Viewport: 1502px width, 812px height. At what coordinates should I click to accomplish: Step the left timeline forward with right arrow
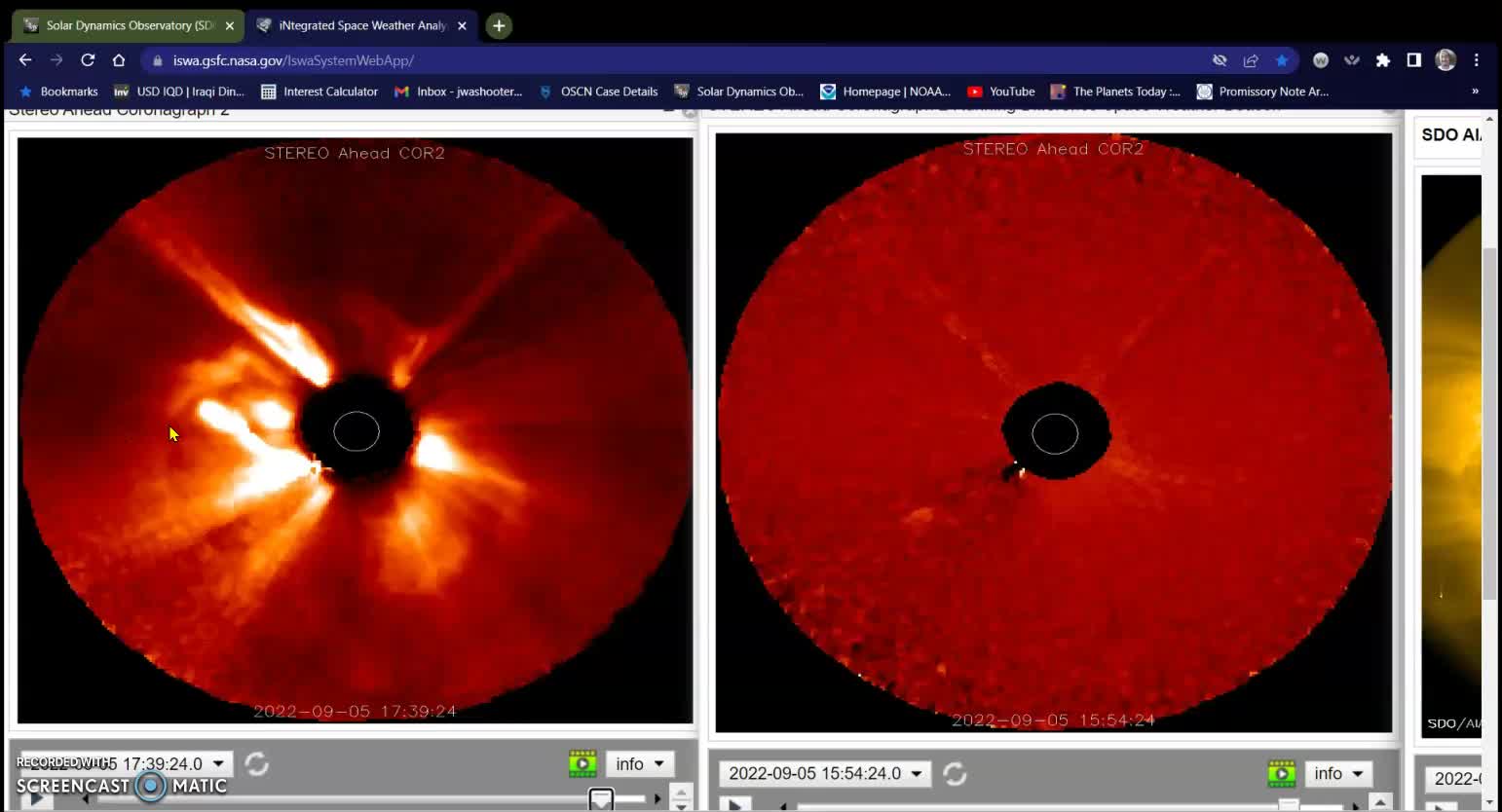pyautogui.click(x=657, y=798)
